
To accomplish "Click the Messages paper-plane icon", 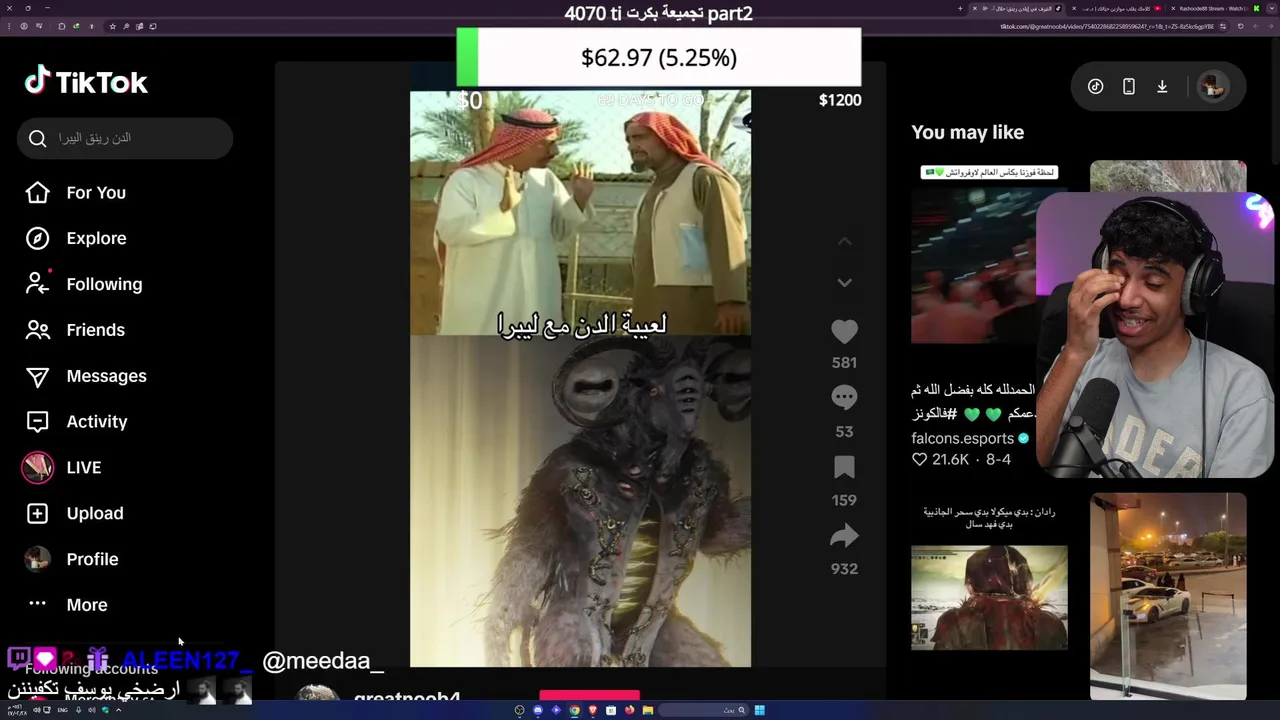I will click(x=37, y=376).
